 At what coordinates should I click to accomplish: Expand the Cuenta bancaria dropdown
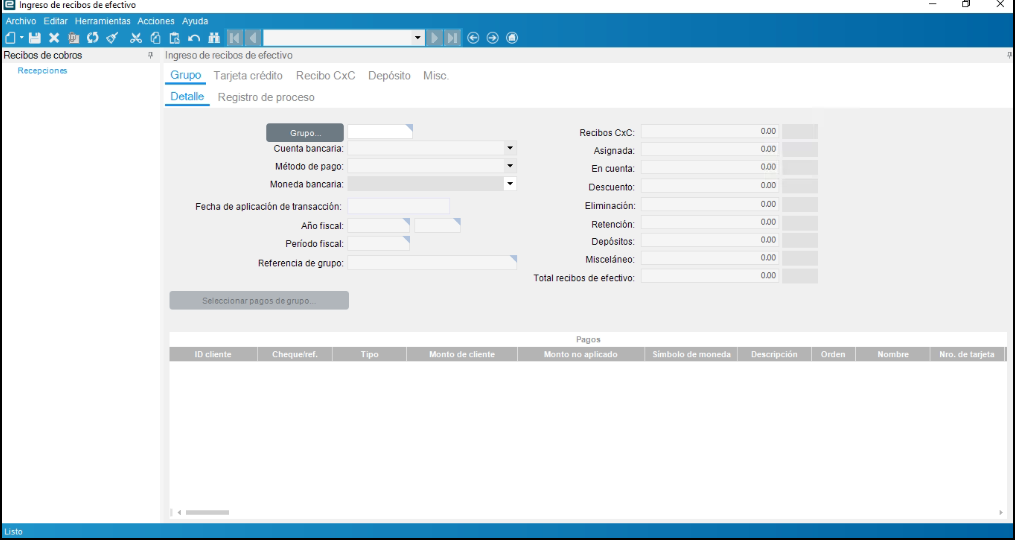click(510, 148)
